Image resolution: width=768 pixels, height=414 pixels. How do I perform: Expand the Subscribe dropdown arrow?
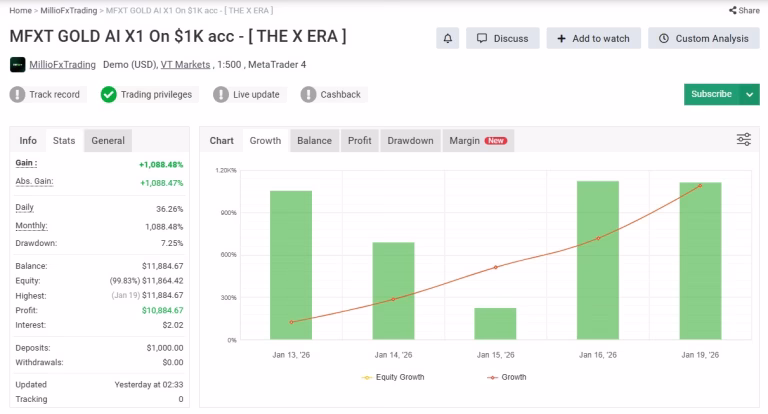751,94
